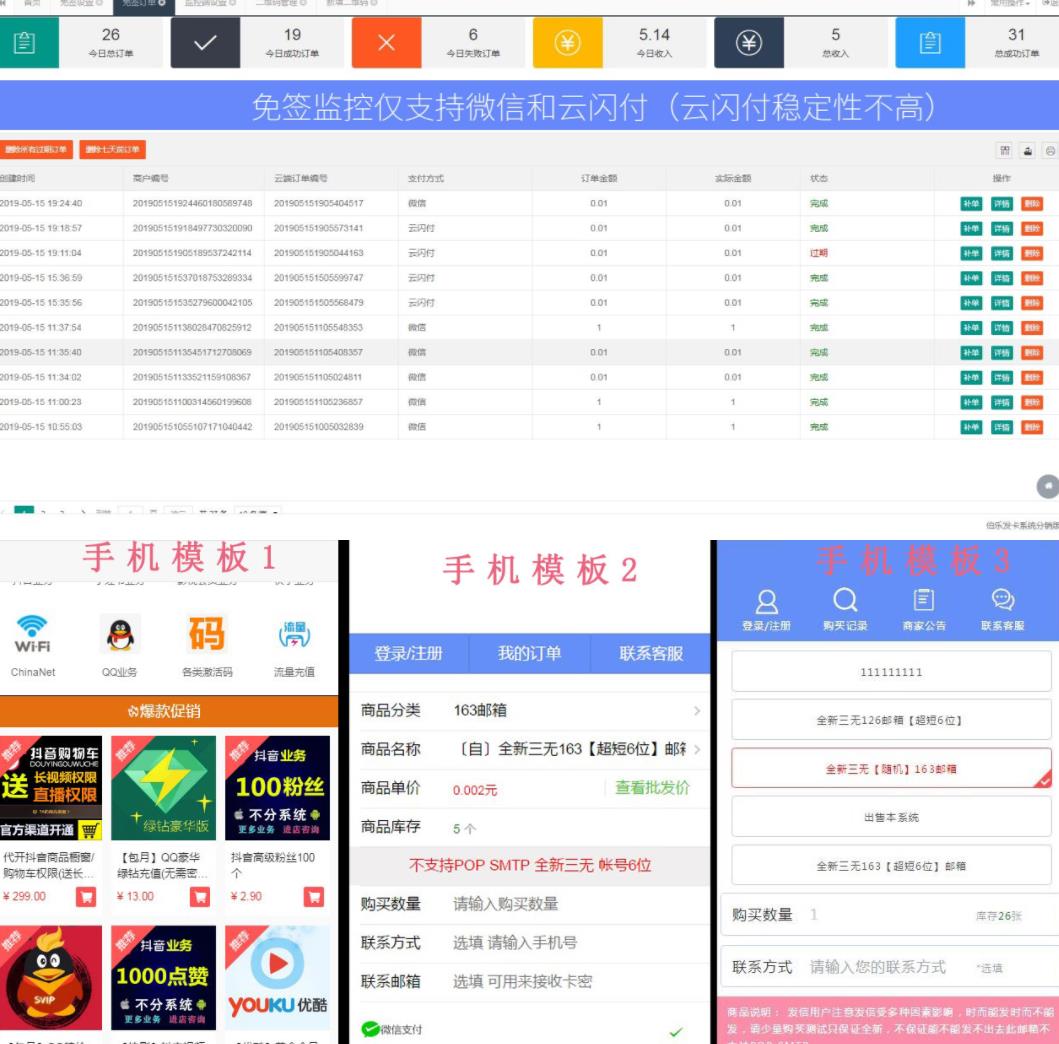This screenshot has width=1059, height=1044.
Task: Click 补单 for the 11:00:23 order
Action: click(971, 402)
